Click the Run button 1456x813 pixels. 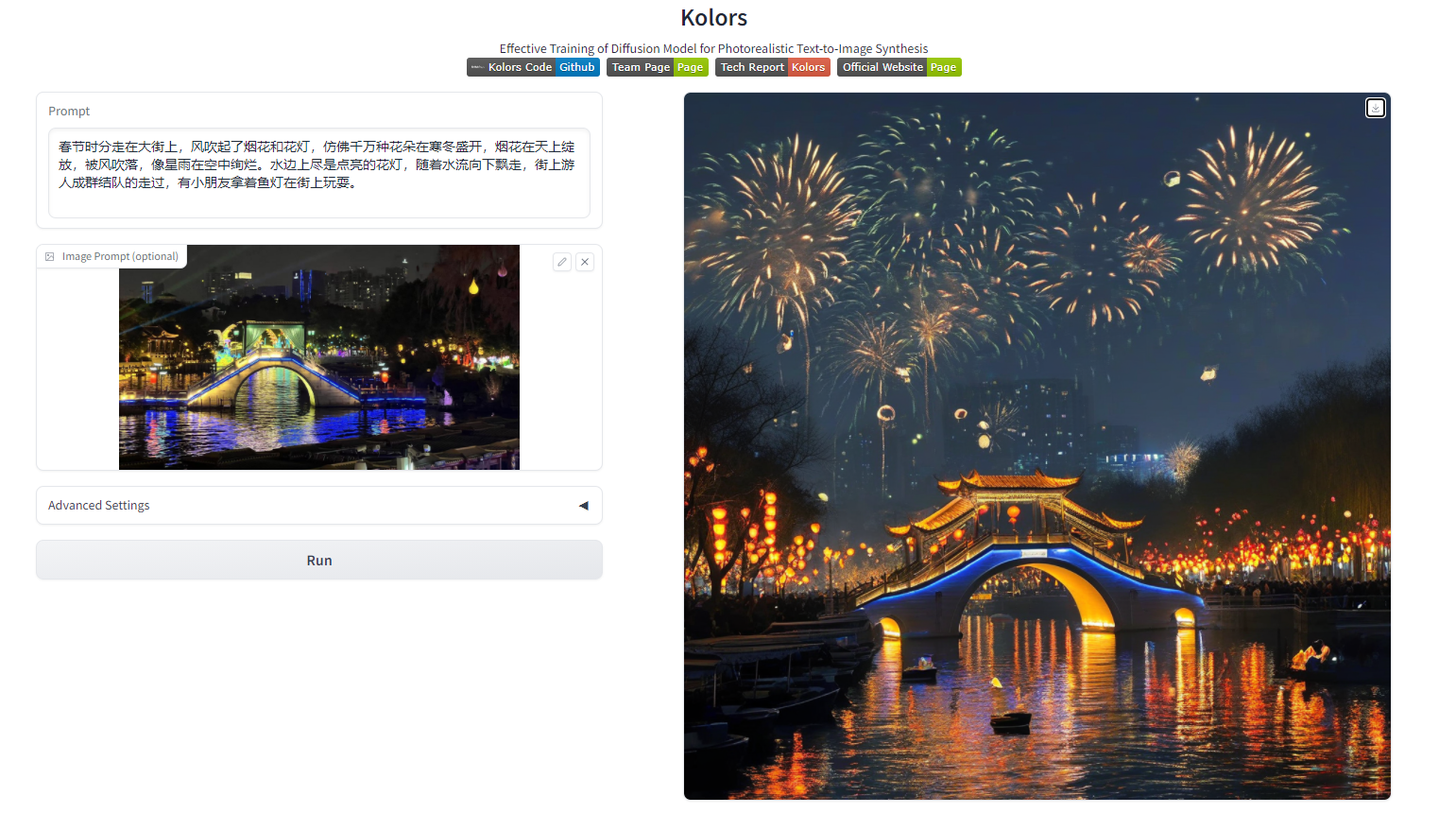[x=319, y=561]
